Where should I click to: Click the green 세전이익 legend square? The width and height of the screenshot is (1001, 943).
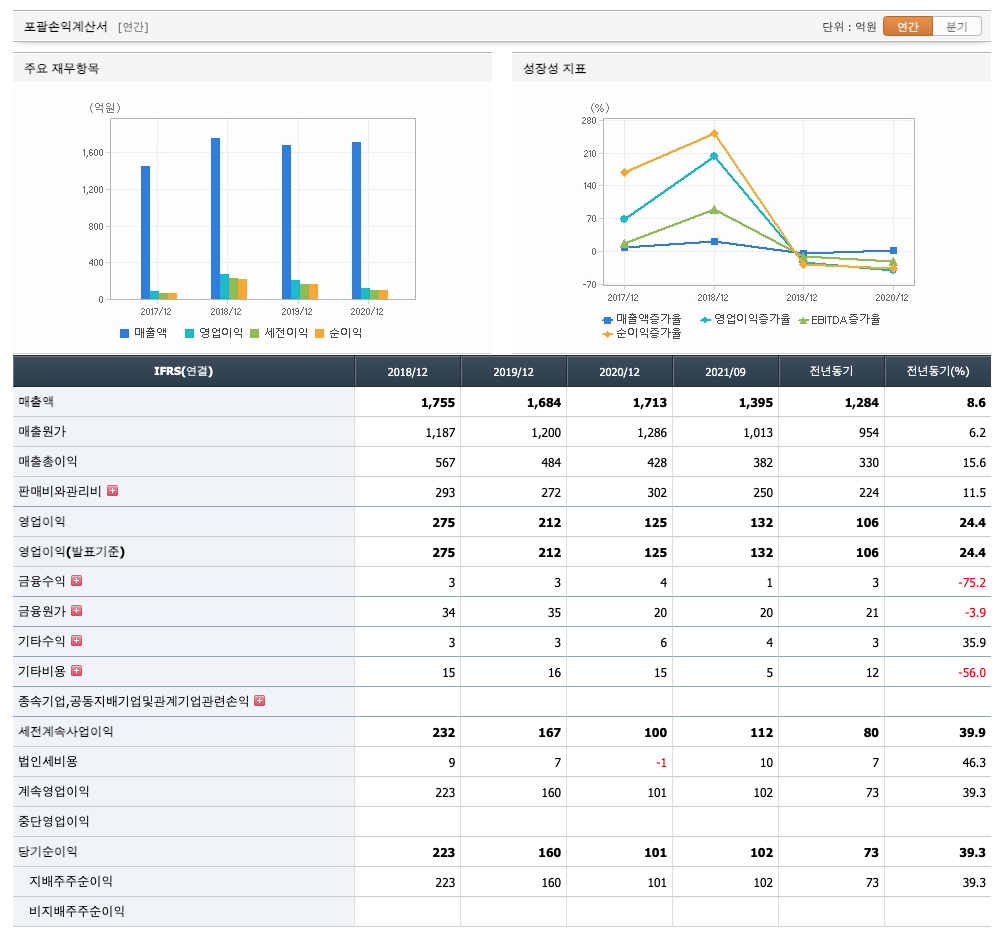[x=254, y=333]
